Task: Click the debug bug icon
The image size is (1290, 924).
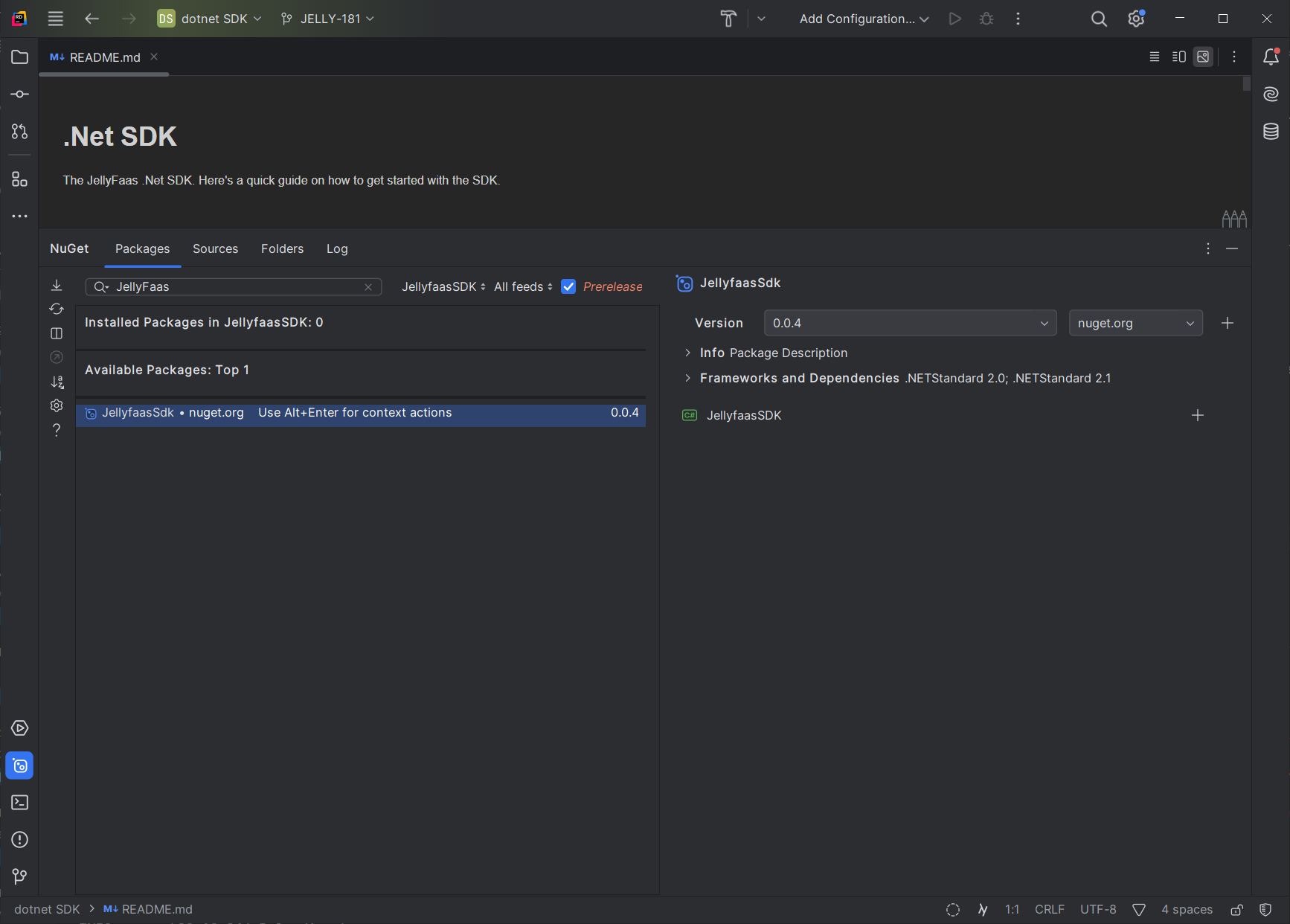Action: click(x=986, y=19)
